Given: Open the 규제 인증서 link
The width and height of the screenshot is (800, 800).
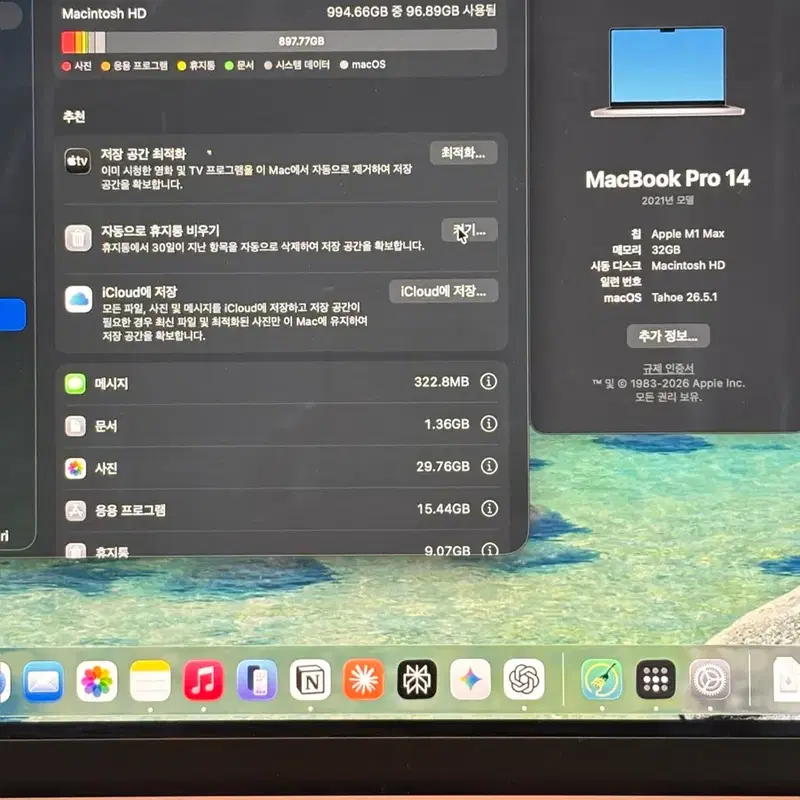Looking at the screenshot, I should (x=668, y=368).
